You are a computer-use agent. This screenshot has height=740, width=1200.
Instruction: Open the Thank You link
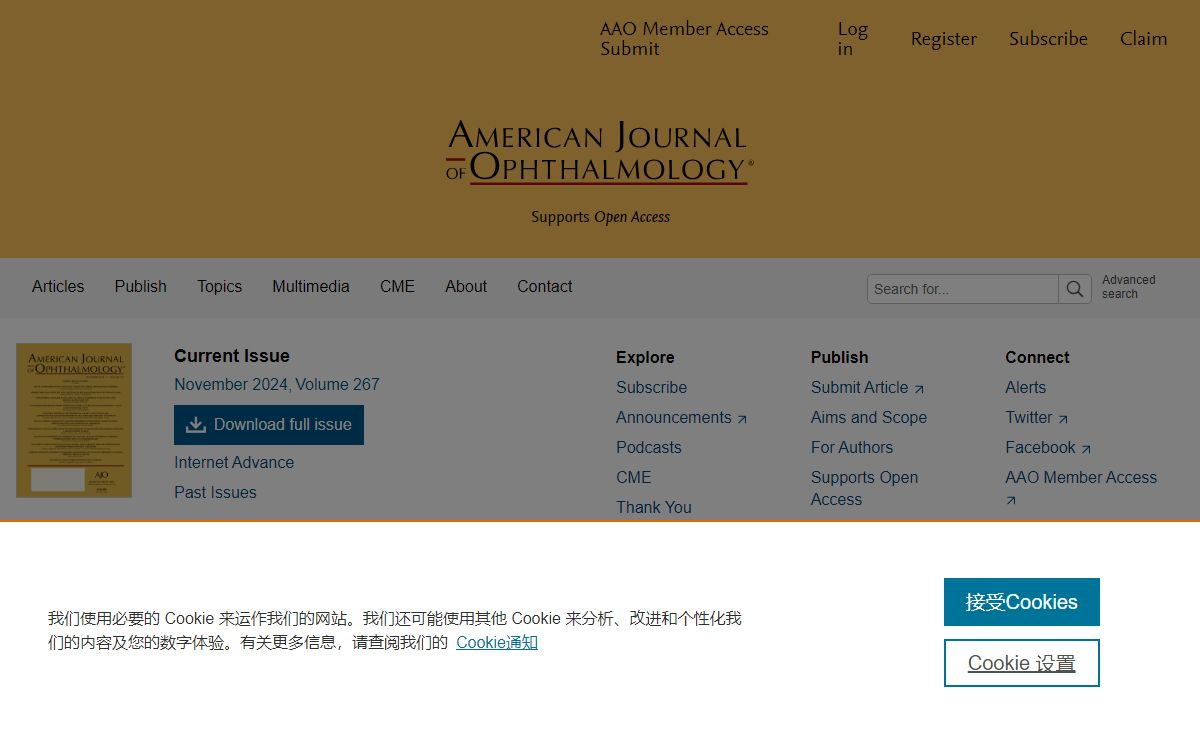tap(654, 507)
